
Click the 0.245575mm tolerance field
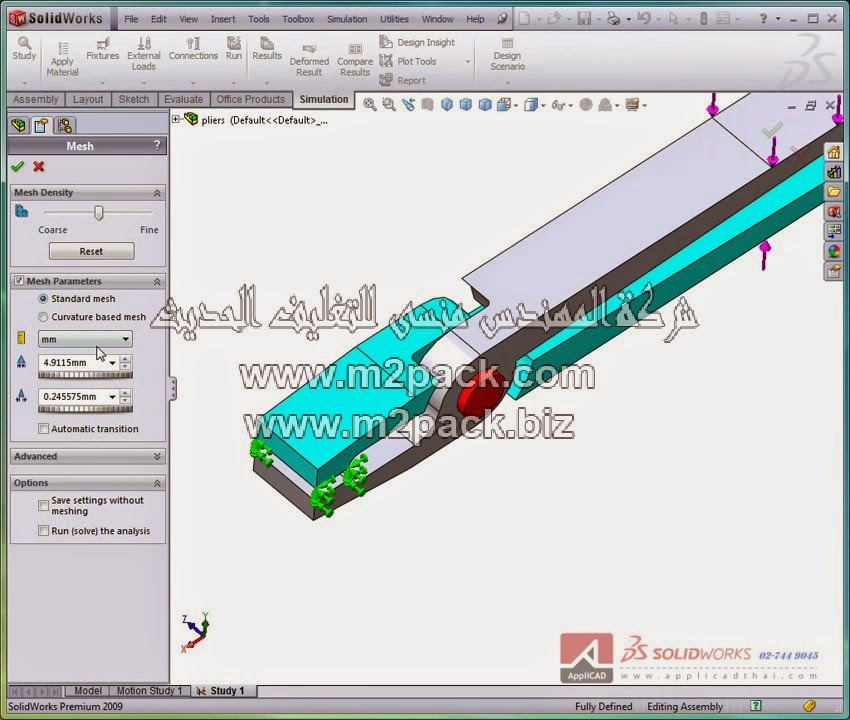click(73, 397)
